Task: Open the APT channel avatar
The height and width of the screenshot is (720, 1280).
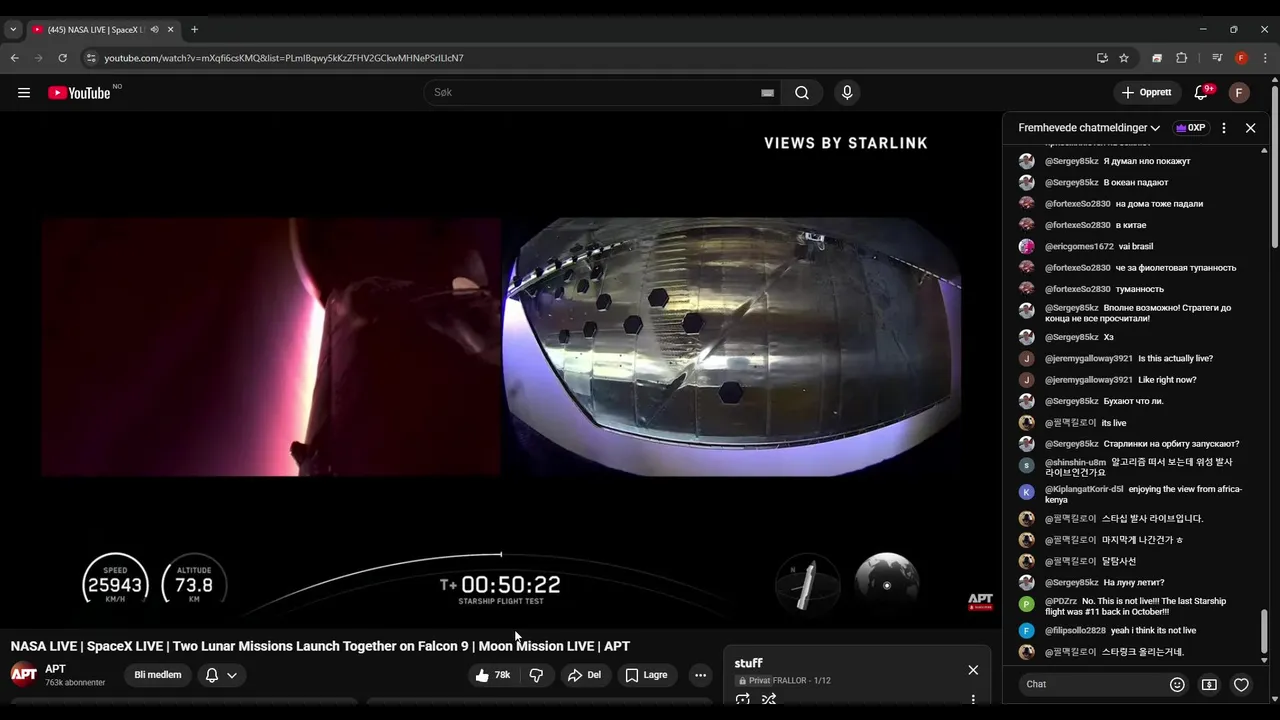Action: click(24, 674)
